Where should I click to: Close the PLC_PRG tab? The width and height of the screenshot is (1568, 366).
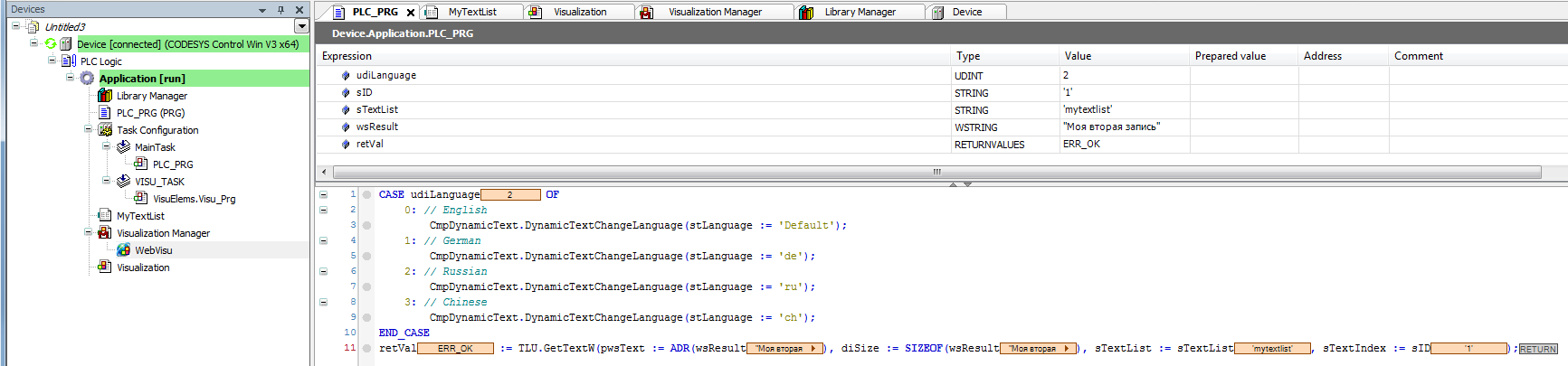(411, 13)
